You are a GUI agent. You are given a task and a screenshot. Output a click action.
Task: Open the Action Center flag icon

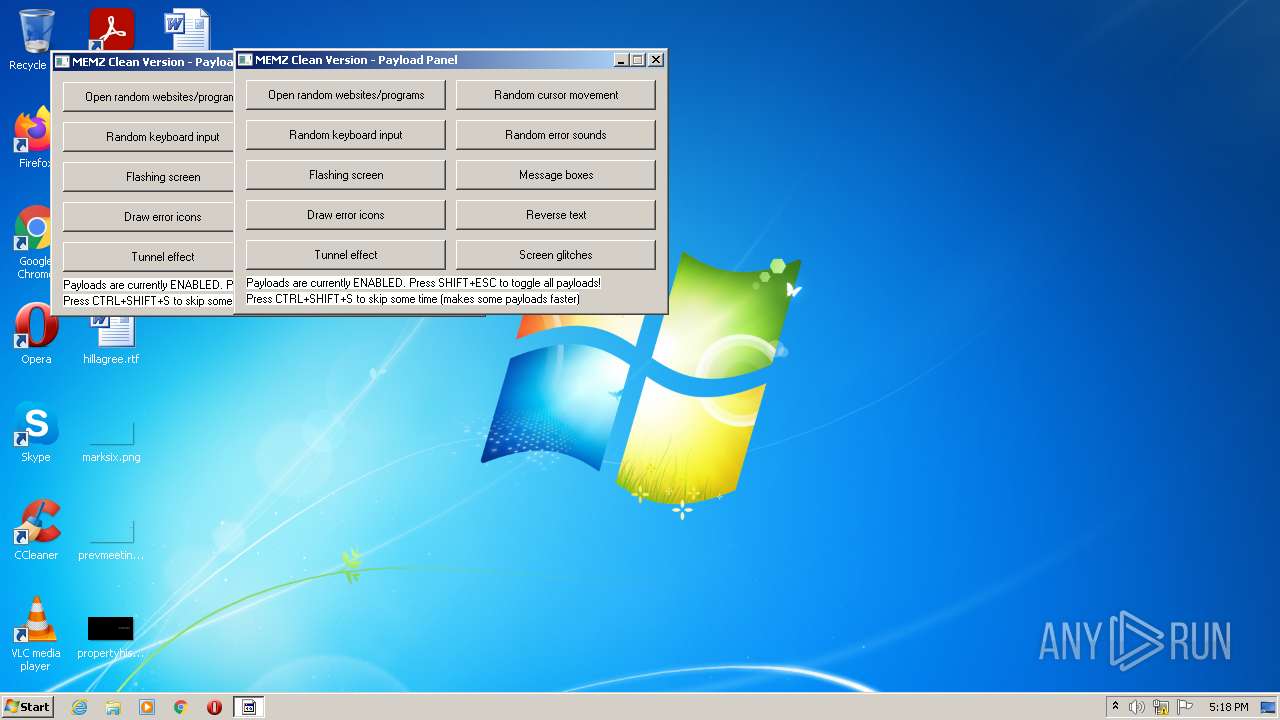click(x=1185, y=707)
